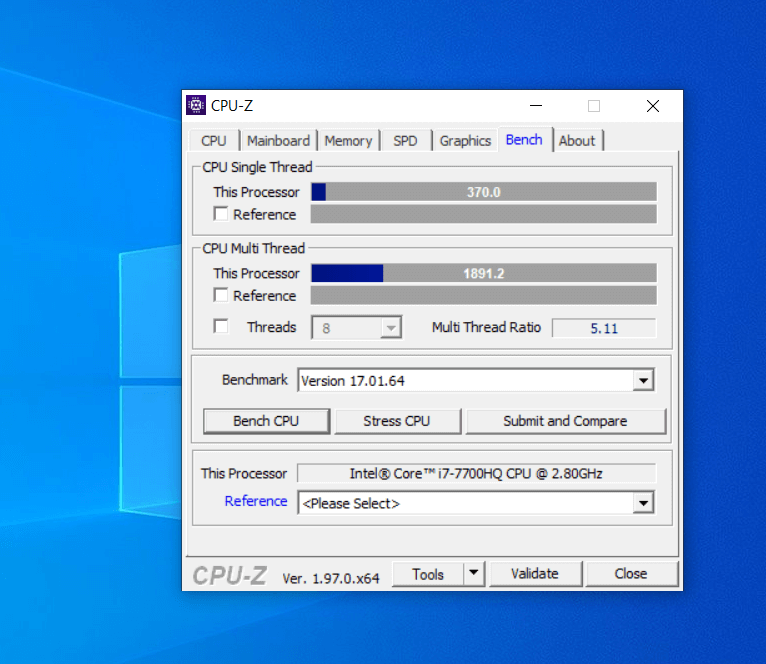This screenshot has width=766, height=664.
Task: Go to the Memory tab
Action: [x=348, y=141]
